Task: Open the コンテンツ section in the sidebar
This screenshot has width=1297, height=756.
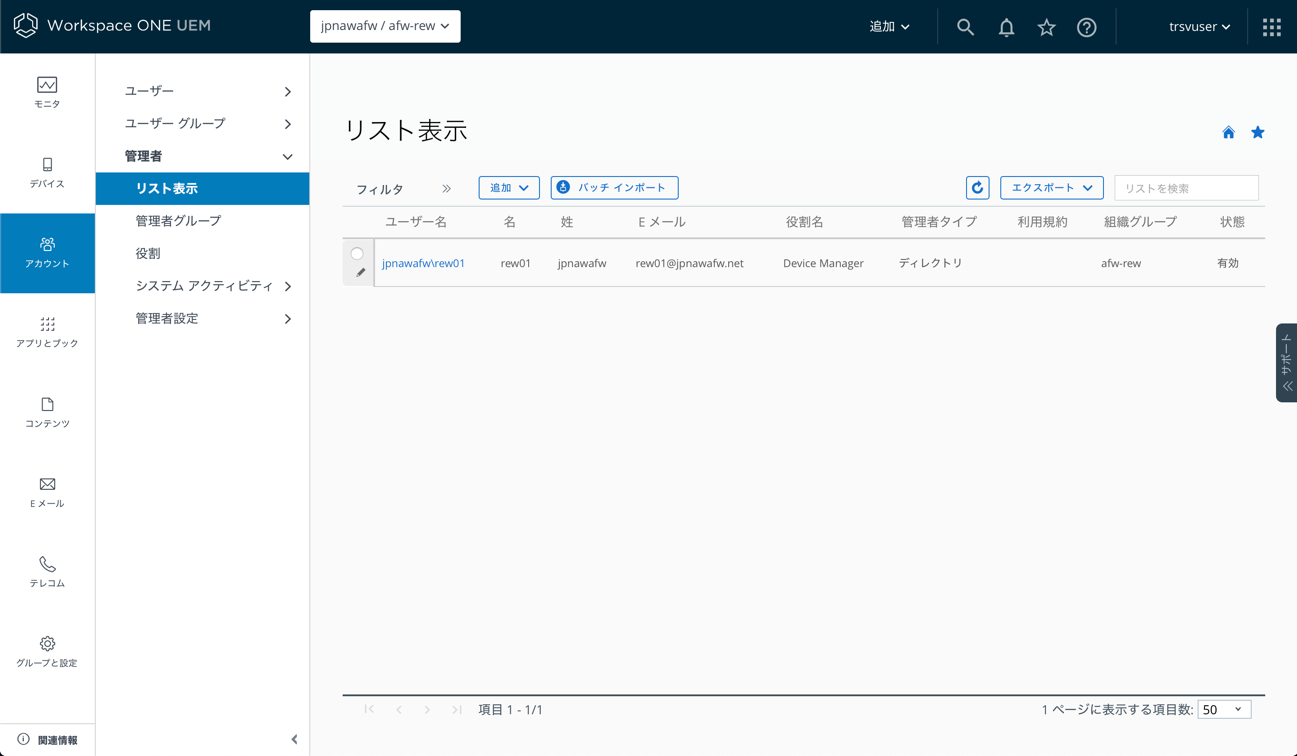Action: click(x=47, y=412)
